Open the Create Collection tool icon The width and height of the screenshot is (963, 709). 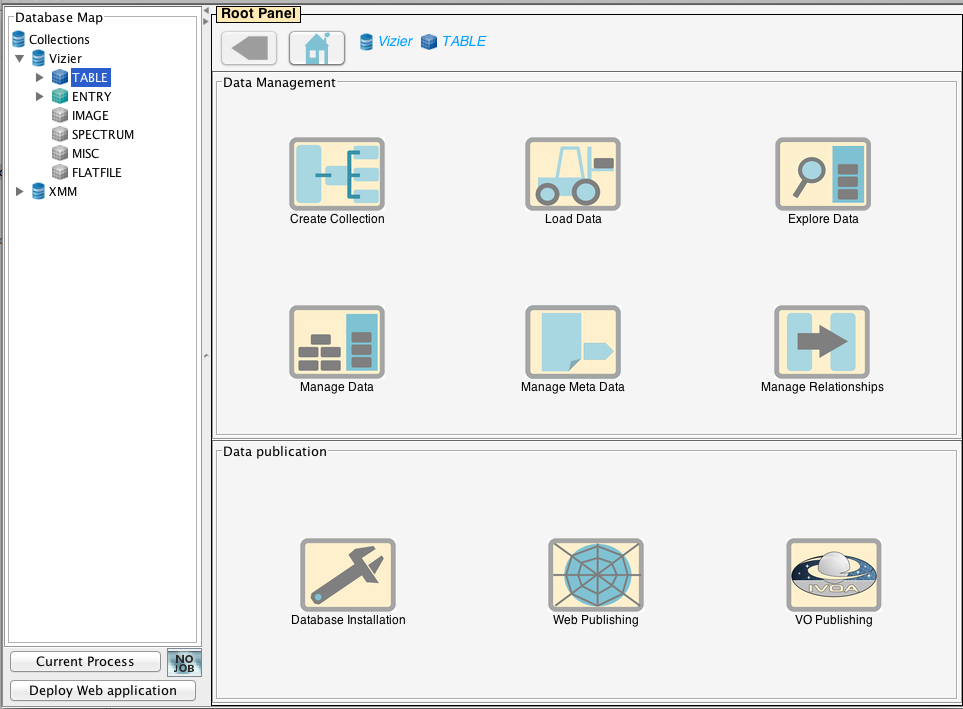pos(337,174)
